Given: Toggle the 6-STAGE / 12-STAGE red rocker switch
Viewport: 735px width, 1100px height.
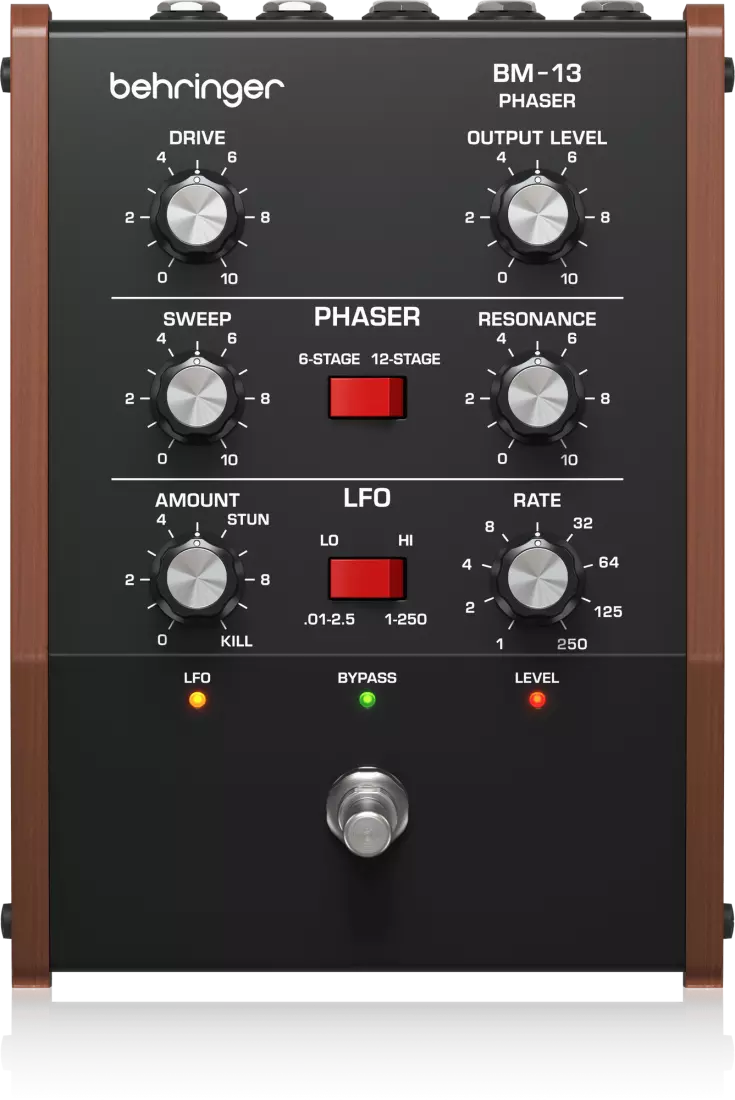Looking at the screenshot, I should pyautogui.click(x=368, y=398).
